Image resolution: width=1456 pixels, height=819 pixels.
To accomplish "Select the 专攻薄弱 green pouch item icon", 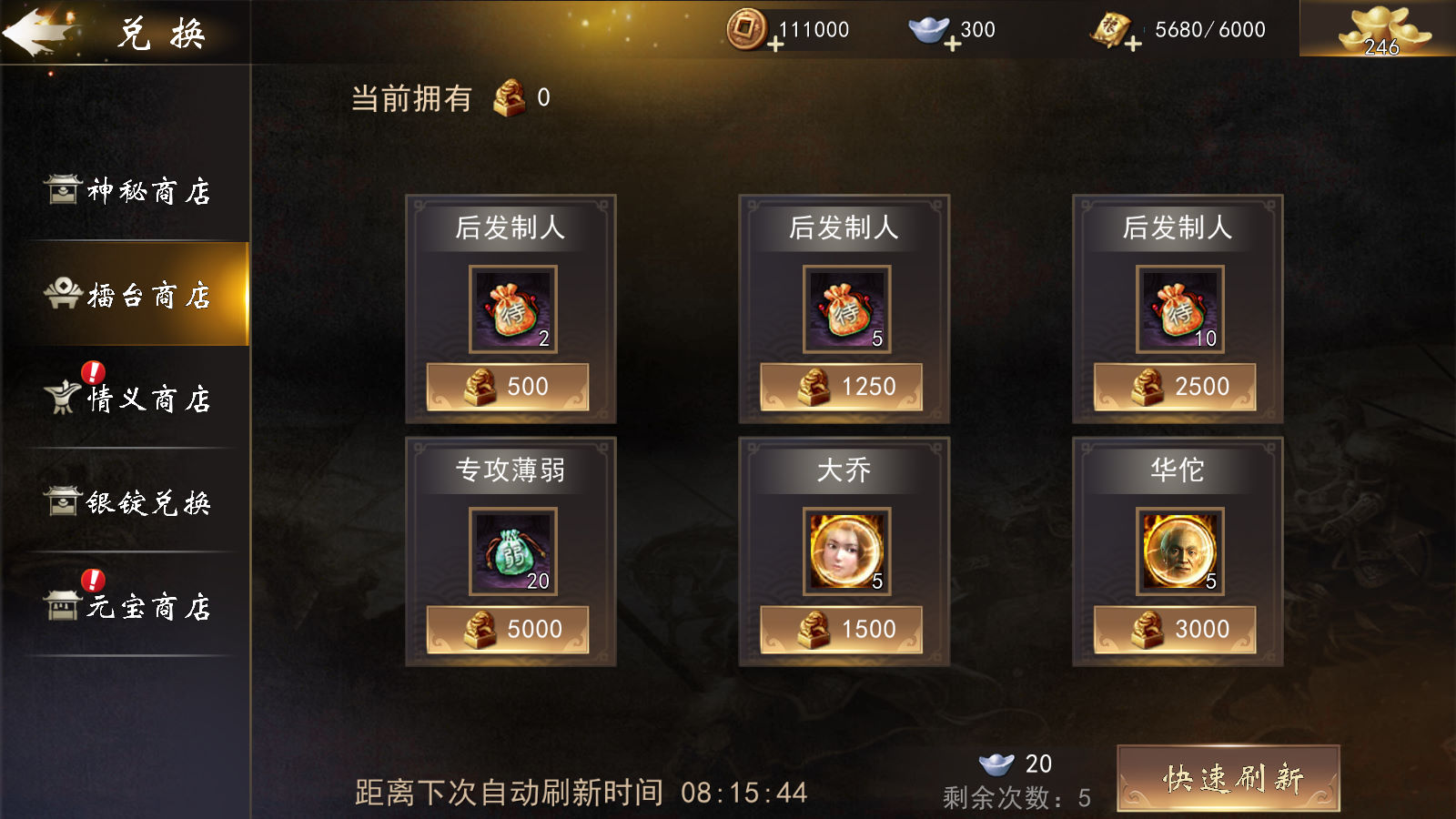I will click(512, 551).
